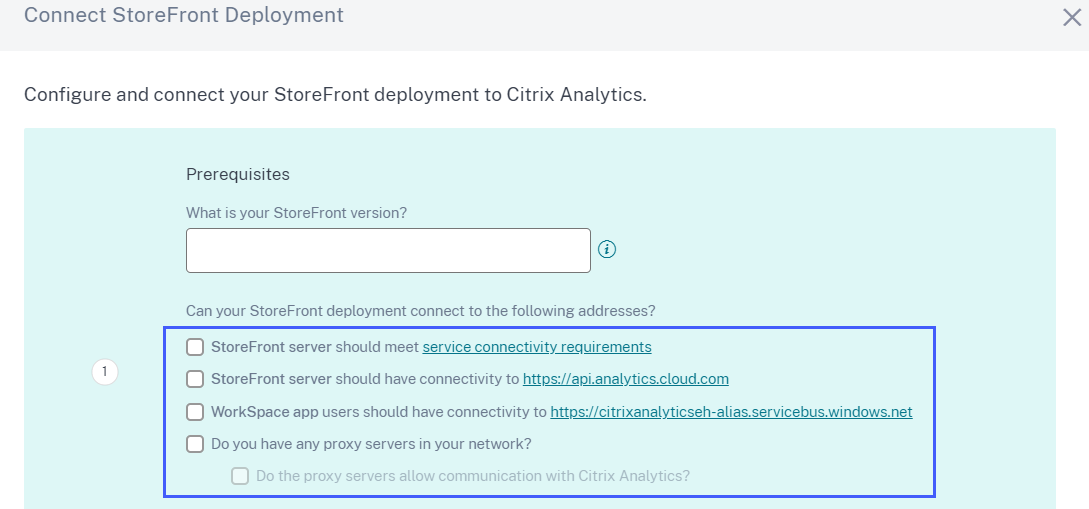This screenshot has height=509, width=1089.
Task: Check the service connectivity requirements checkbox
Action: click(x=195, y=347)
